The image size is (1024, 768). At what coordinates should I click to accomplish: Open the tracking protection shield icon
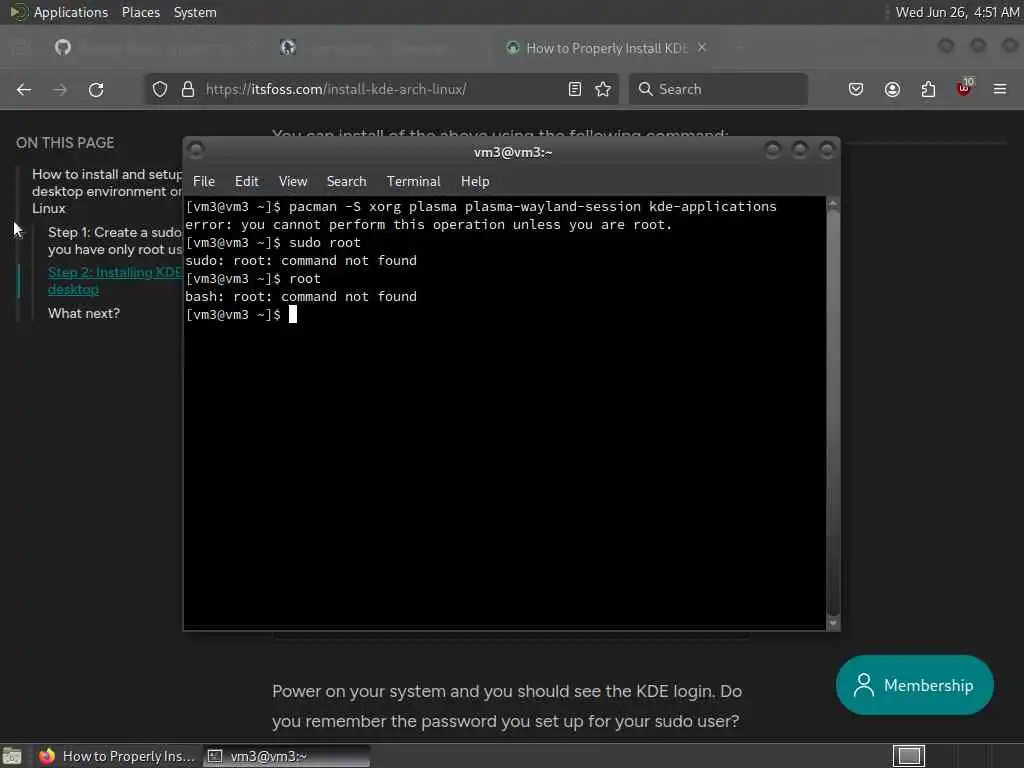point(160,89)
